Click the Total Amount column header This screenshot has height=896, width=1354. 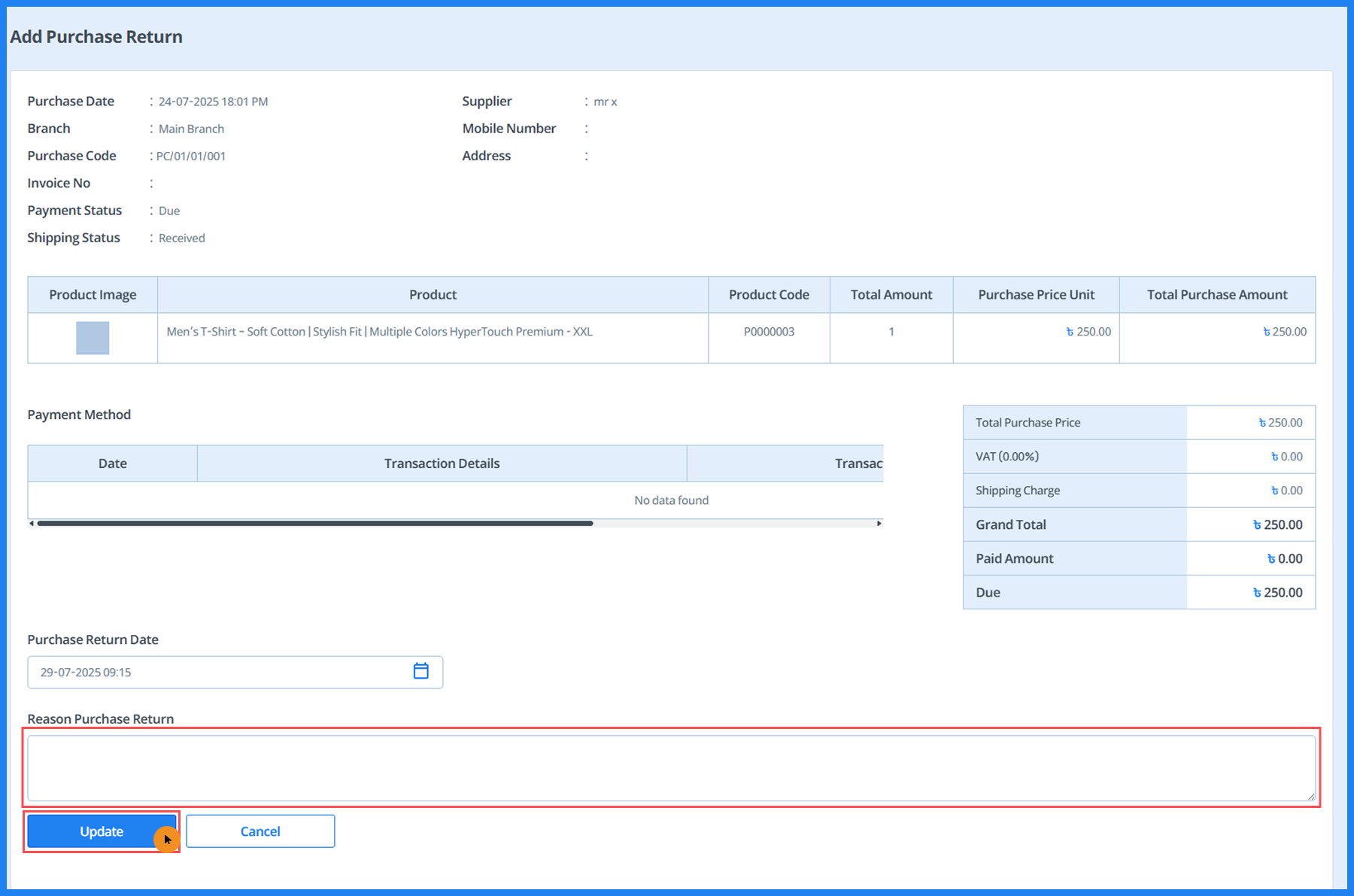coord(891,295)
